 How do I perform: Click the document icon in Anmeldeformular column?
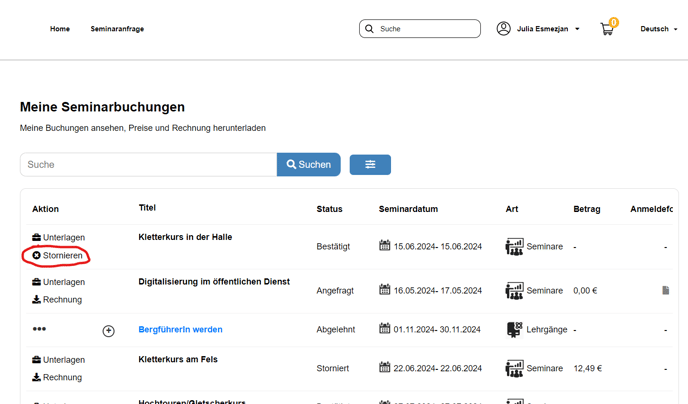[666, 290]
